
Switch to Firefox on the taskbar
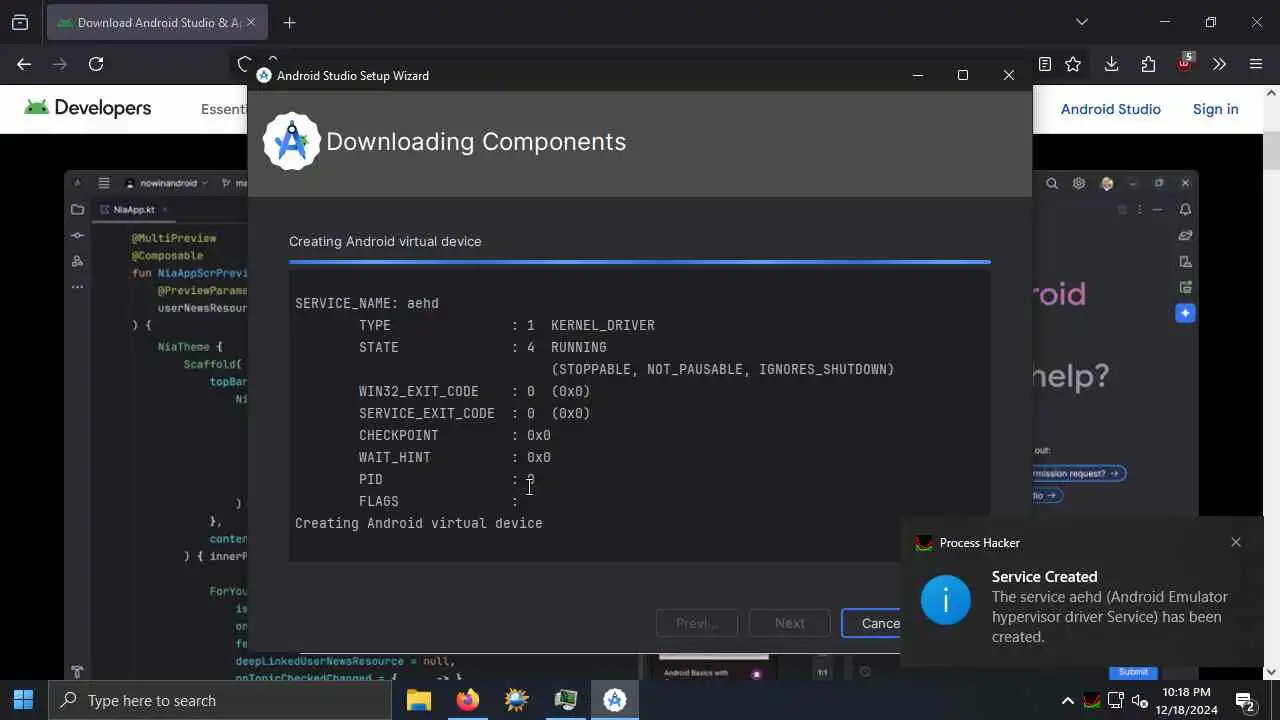(x=467, y=700)
